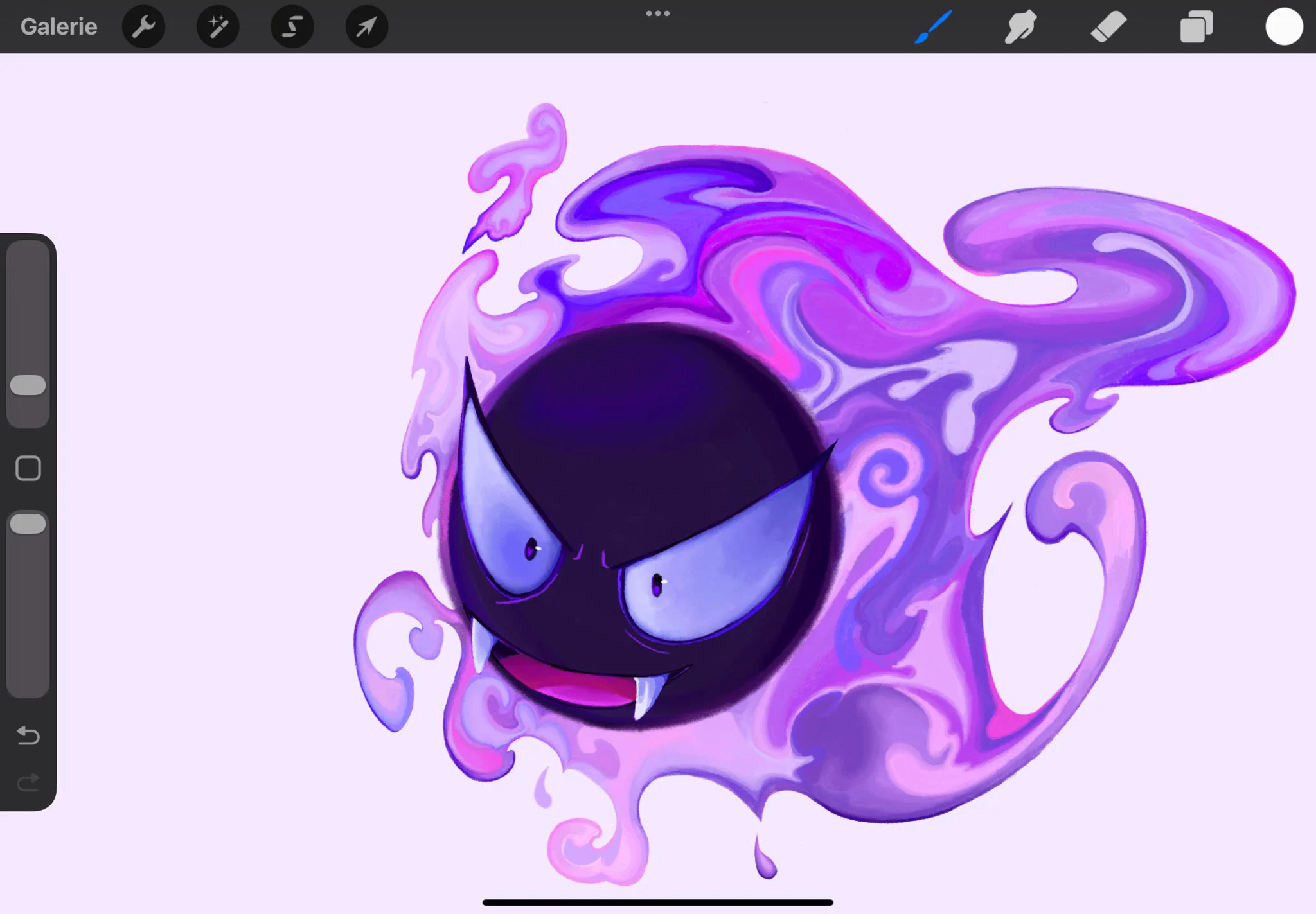Undo the last stroke

28,735
